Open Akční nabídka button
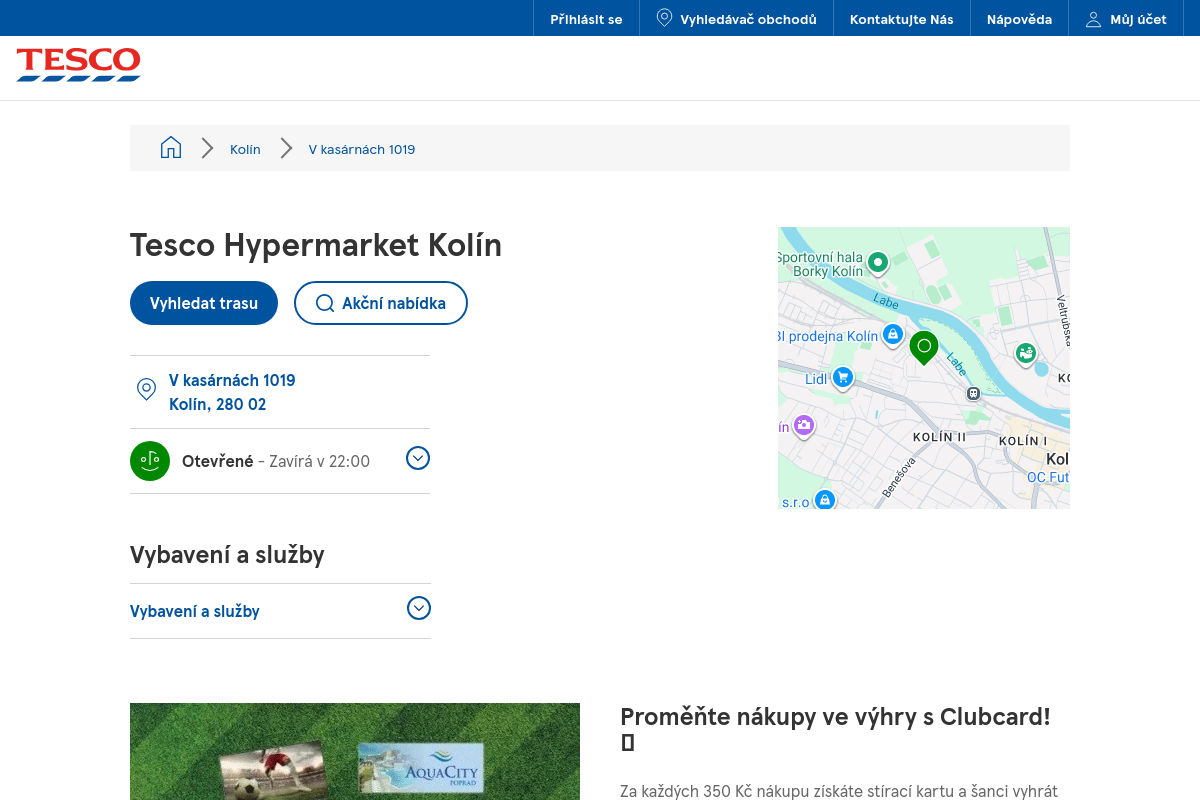Screen dimensions: 1200x800 pos(381,303)
